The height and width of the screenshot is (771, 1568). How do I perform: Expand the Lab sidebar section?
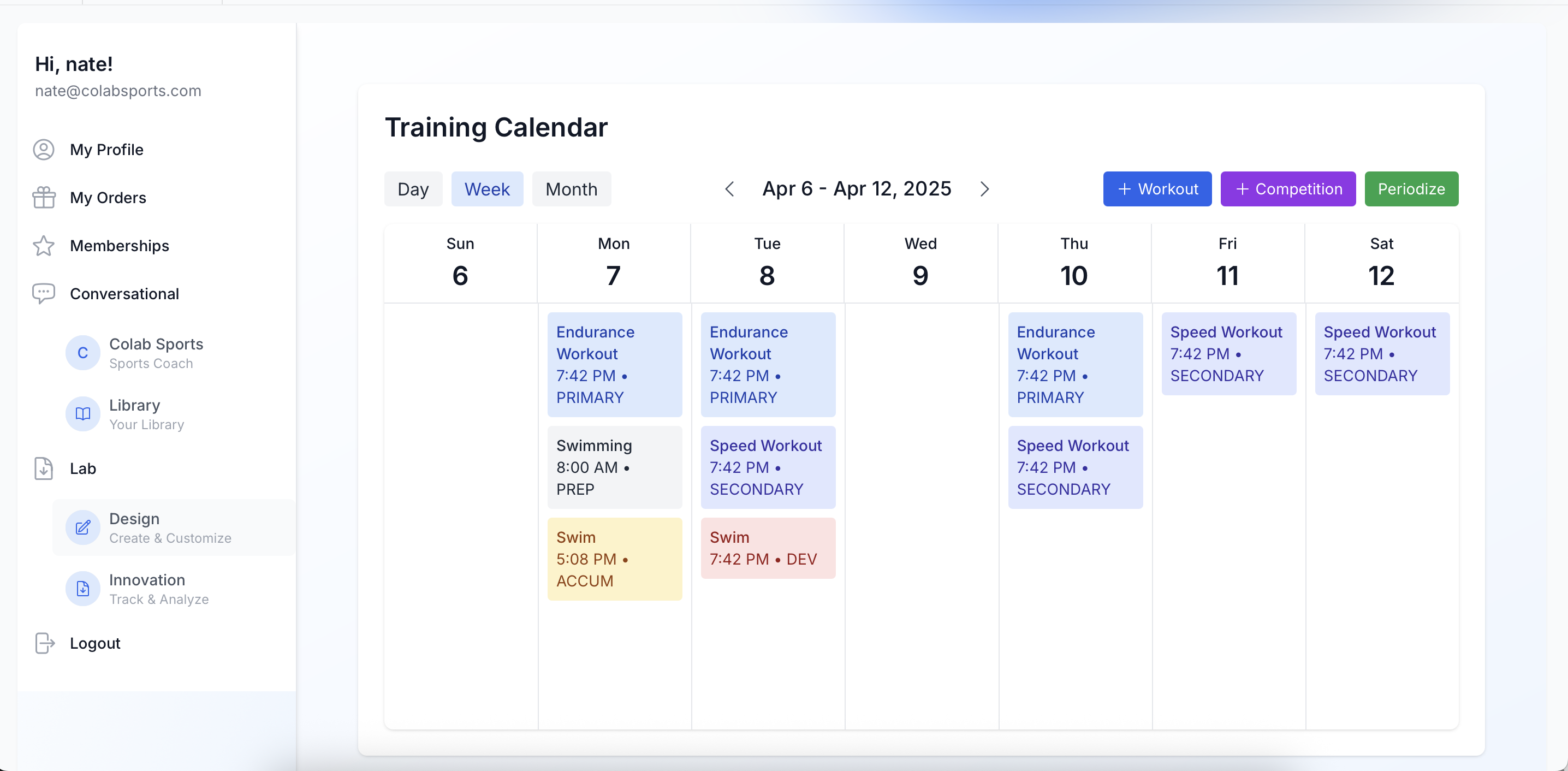83,468
